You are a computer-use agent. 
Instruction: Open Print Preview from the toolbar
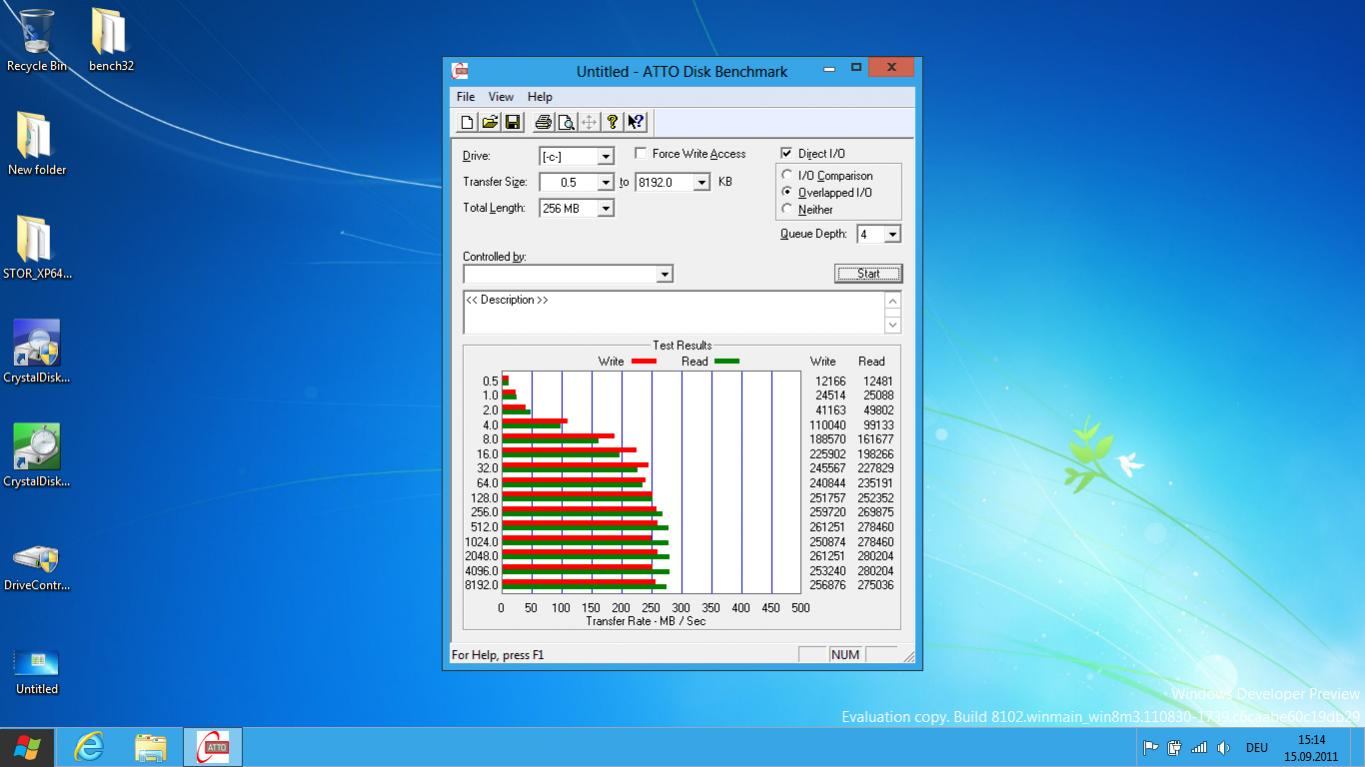pyautogui.click(x=566, y=122)
